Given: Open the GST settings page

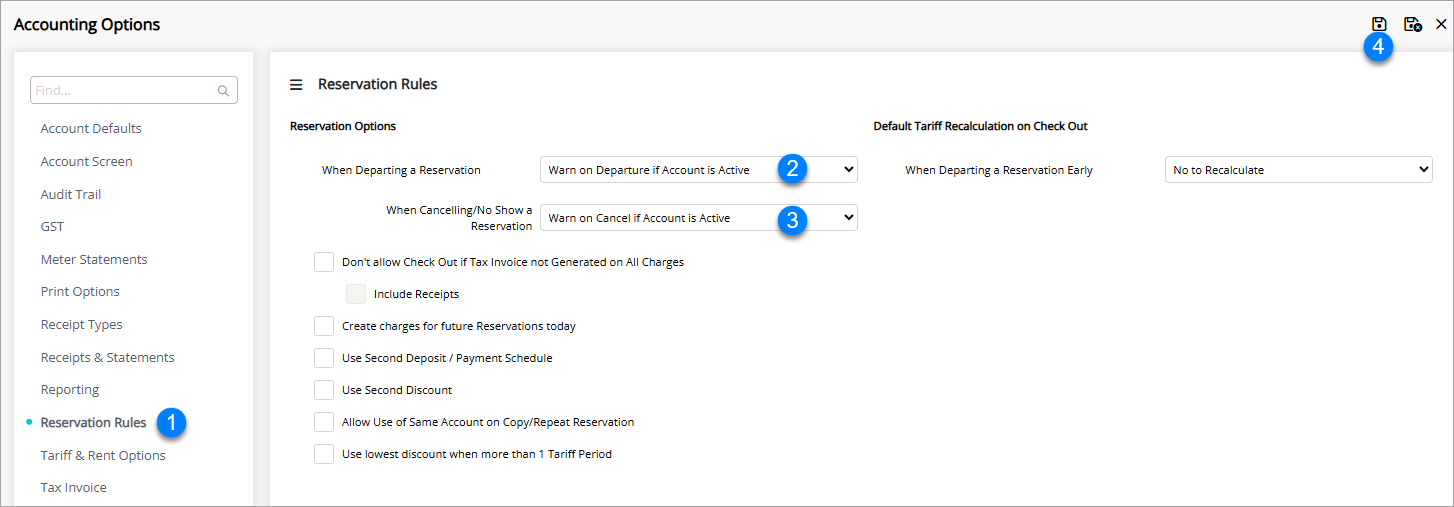Looking at the screenshot, I should [52, 227].
